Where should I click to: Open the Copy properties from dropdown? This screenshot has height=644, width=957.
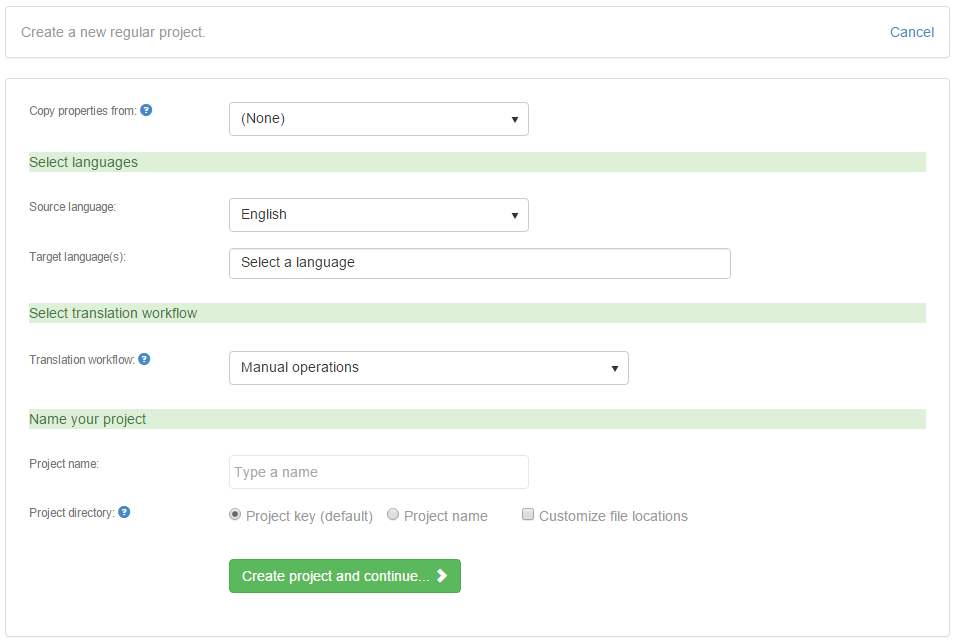[x=378, y=119]
